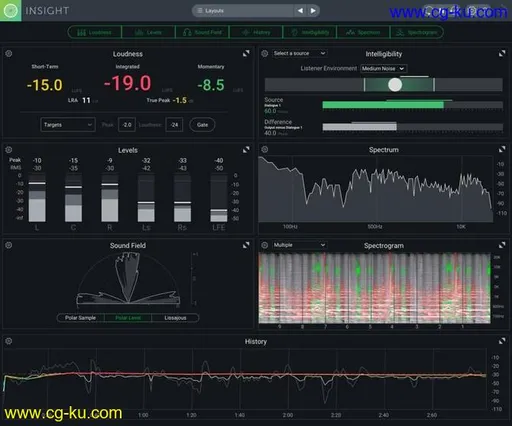Click the Momentary value -8.5
Viewport: 512px width, 426px height.
(211, 85)
